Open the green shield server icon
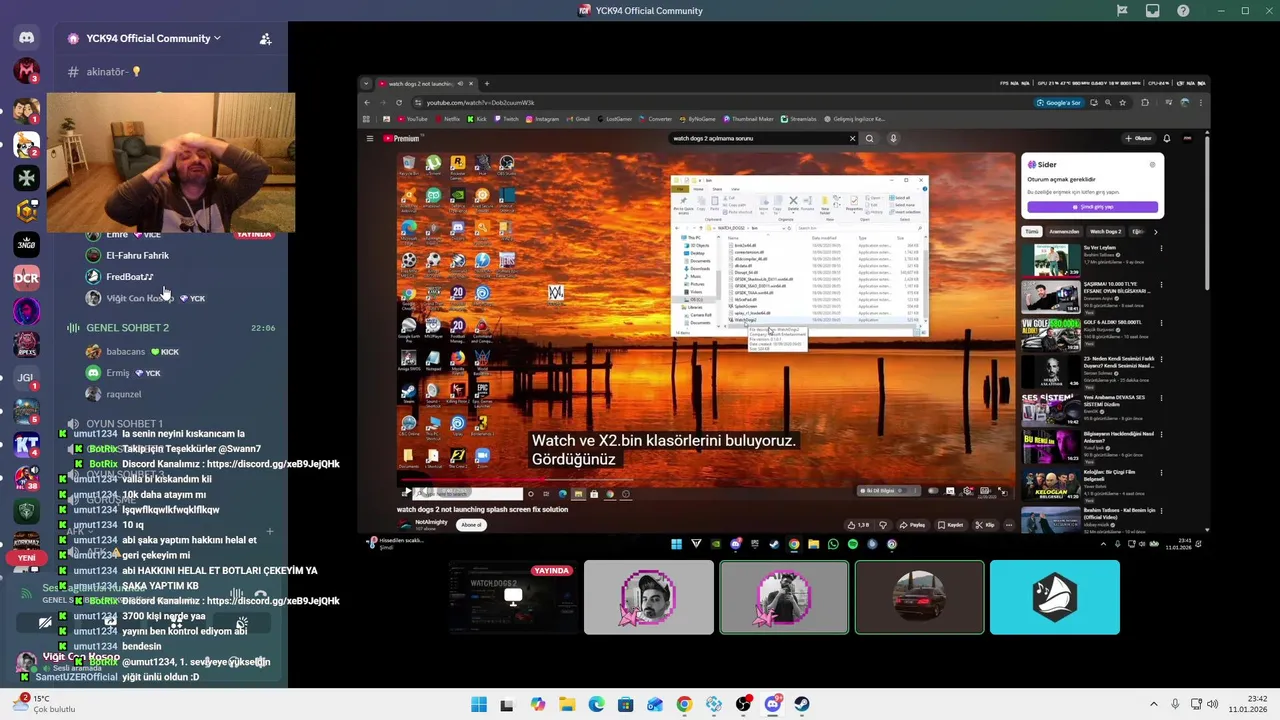Screen dimensions: 1280x720 [x=27, y=511]
